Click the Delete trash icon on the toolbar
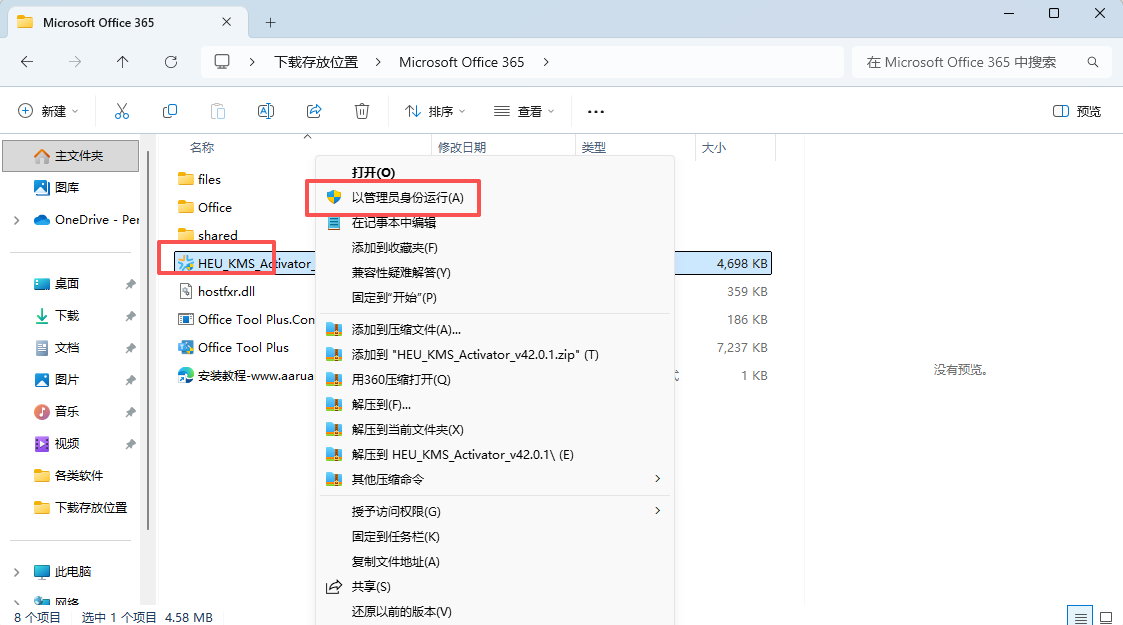1123x625 pixels. [361, 110]
